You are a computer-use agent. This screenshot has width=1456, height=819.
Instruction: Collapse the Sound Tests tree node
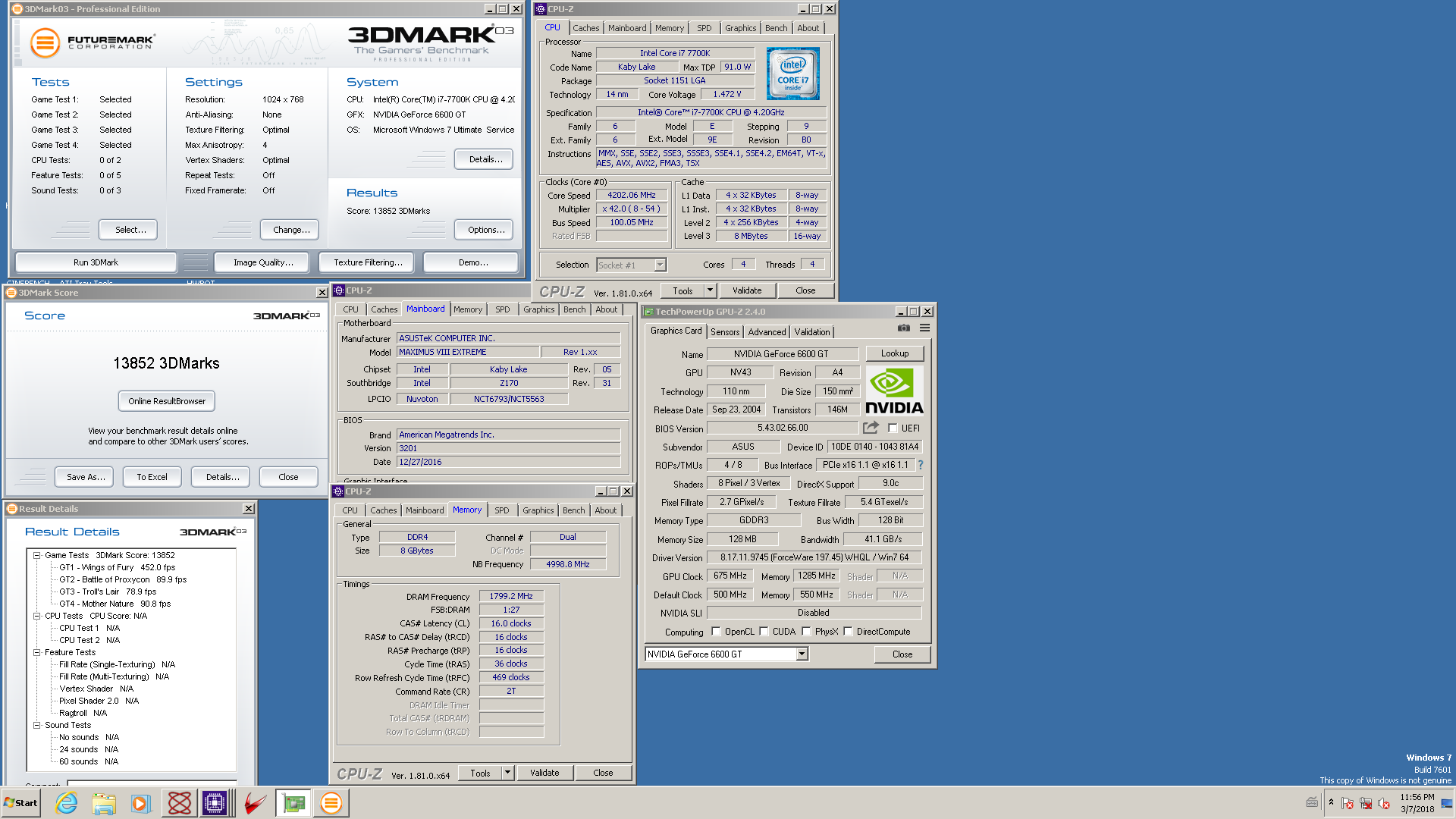point(36,725)
